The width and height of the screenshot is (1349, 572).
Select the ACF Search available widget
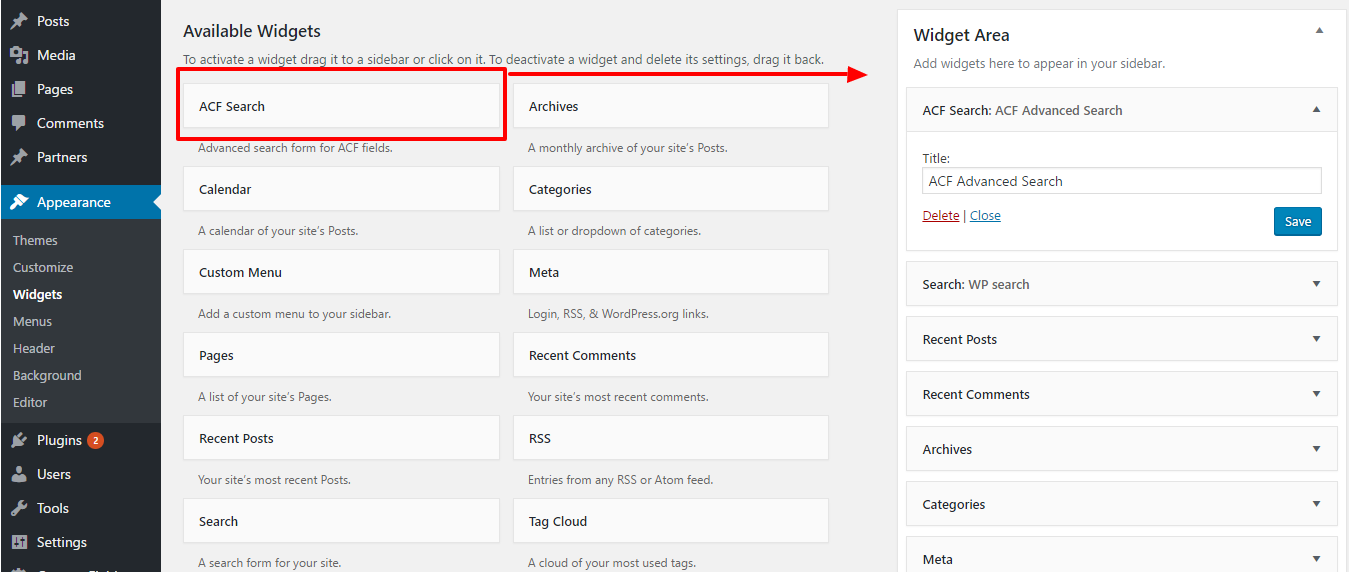341,106
